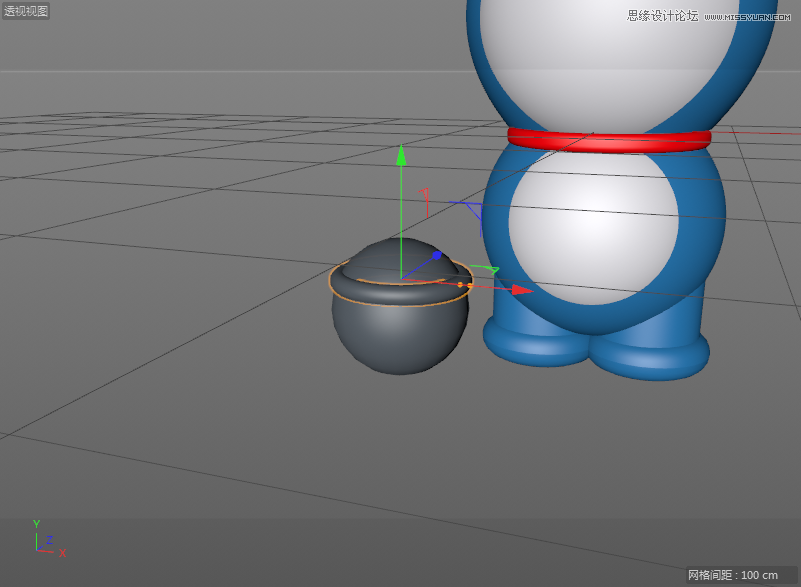Click the Y axis on the bottom-left orientation widget
Screen dimensions: 801x587
[x=37, y=523]
